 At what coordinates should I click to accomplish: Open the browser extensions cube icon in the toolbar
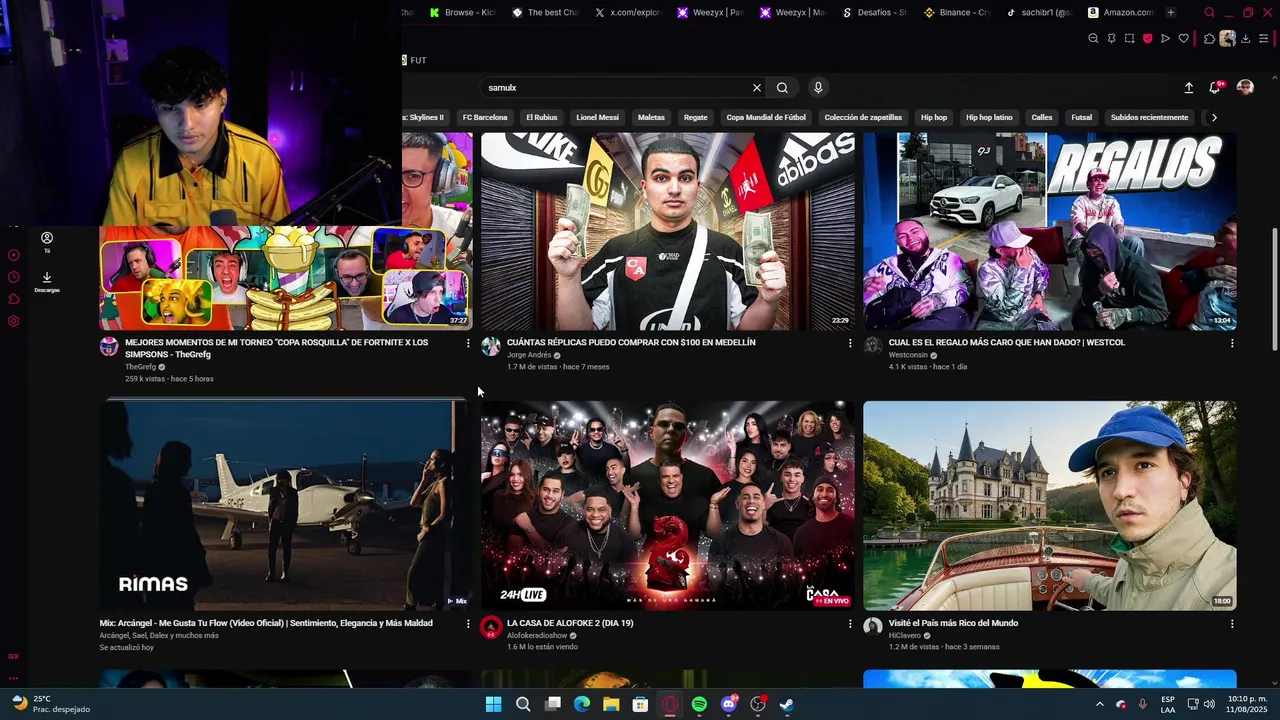point(1209,39)
